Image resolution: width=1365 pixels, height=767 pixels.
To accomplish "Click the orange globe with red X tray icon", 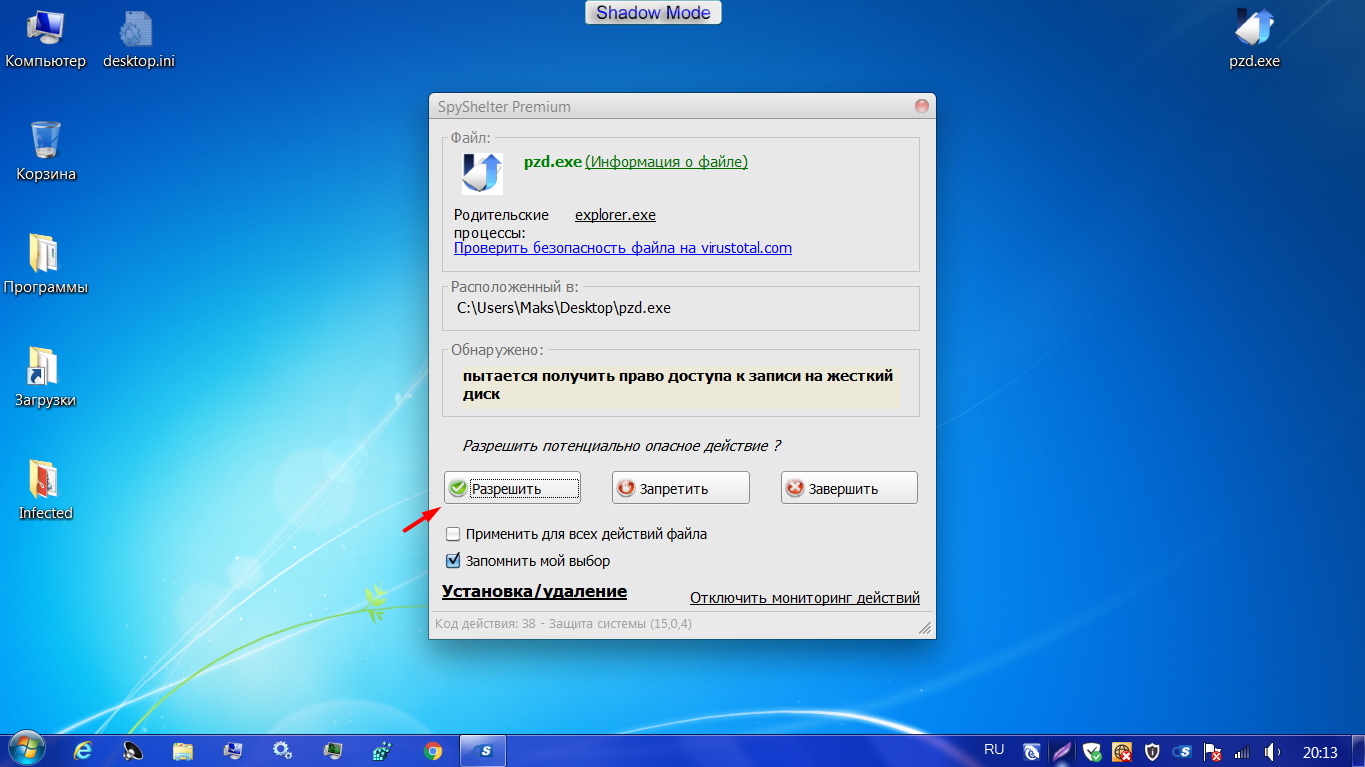I will (x=1122, y=751).
